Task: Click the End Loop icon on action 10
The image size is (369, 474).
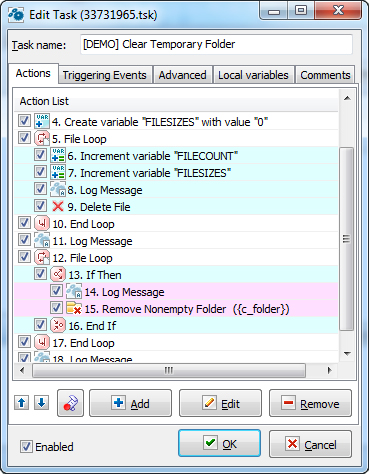Action: pyautogui.click(x=42, y=224)
